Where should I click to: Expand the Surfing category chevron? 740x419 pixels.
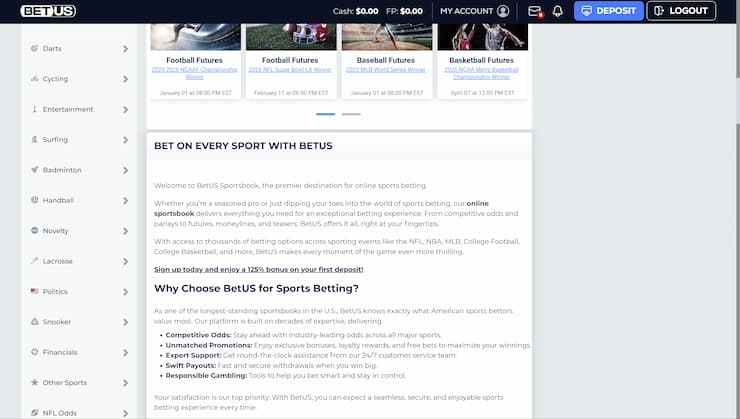(x=126, y=140)
